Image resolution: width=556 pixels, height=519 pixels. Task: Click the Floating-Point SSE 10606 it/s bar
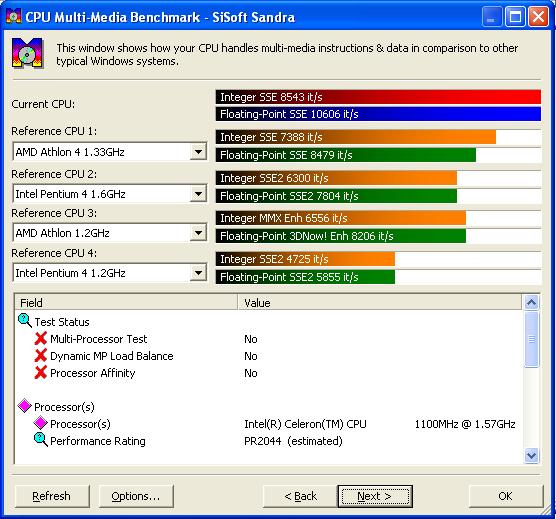(378, 114)
